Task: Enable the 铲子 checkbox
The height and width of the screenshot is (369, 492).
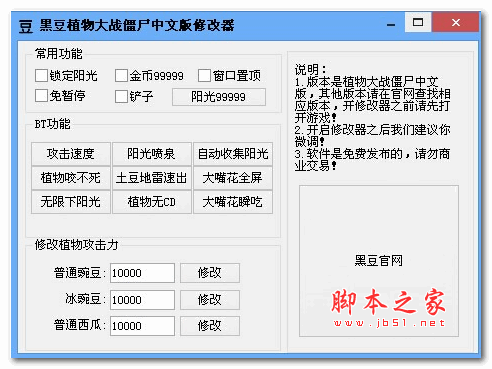Action: [121, 97]
